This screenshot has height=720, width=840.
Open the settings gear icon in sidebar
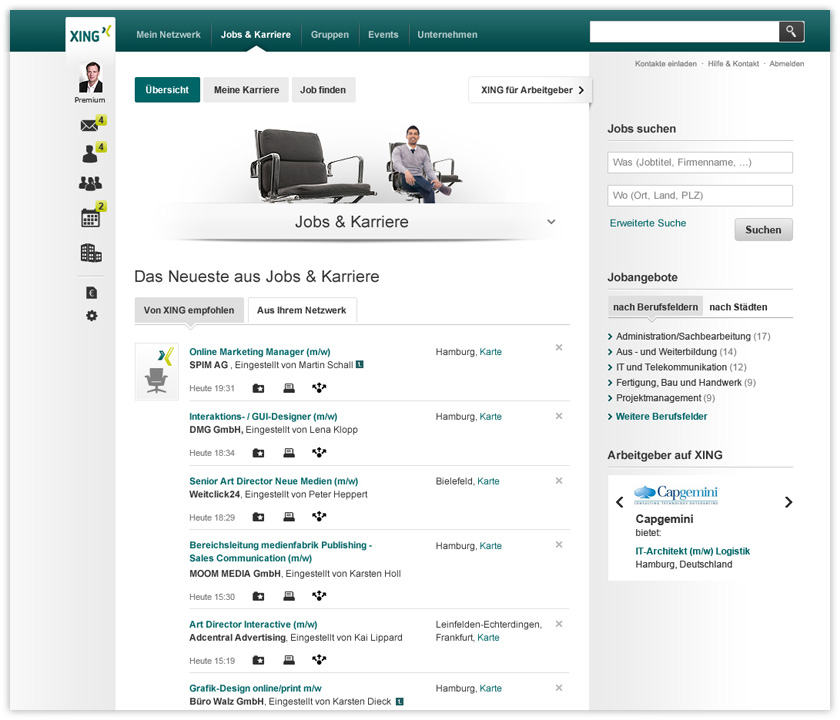tap(92, 316)
